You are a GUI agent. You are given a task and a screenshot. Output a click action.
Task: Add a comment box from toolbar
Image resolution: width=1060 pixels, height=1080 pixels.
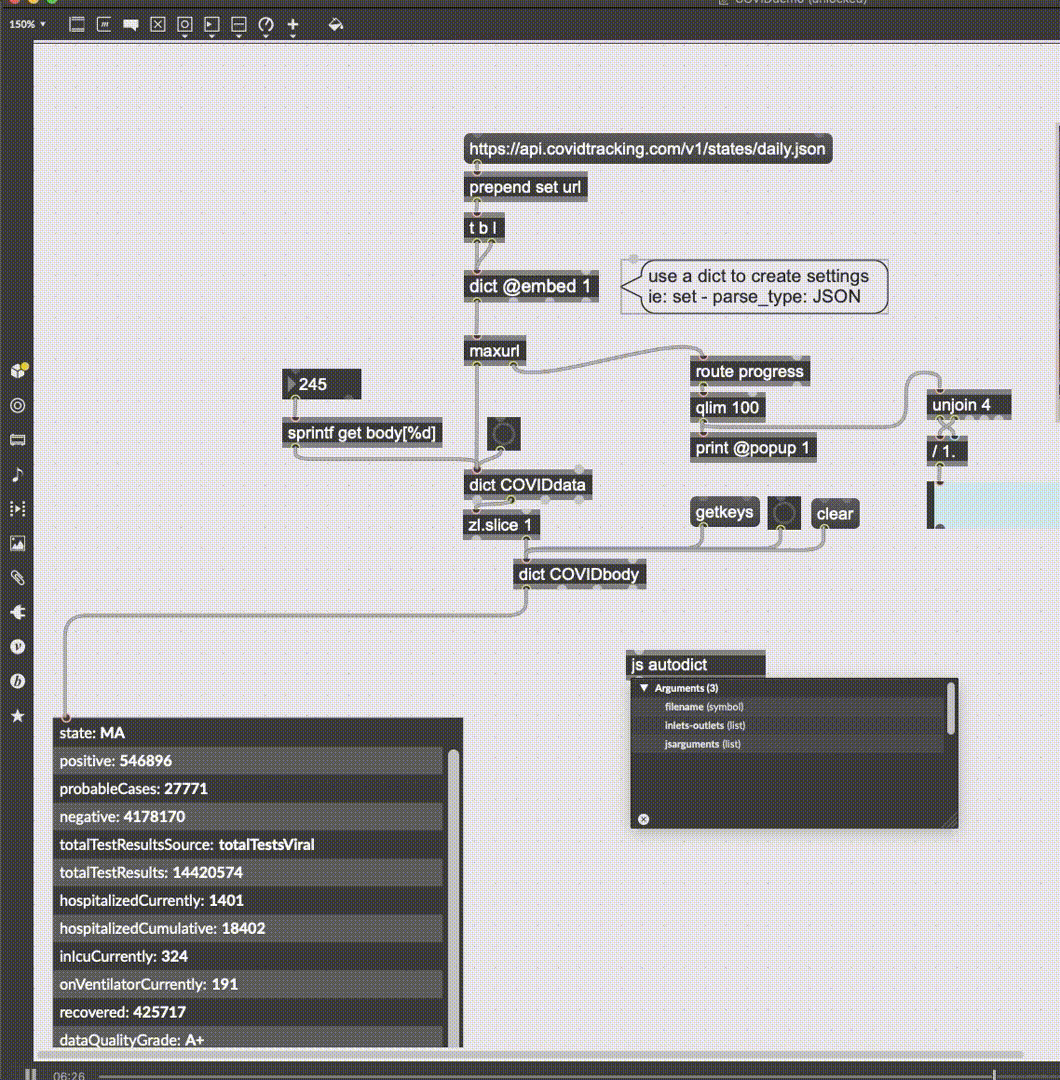pyautogui.click(x=130, y=24)
